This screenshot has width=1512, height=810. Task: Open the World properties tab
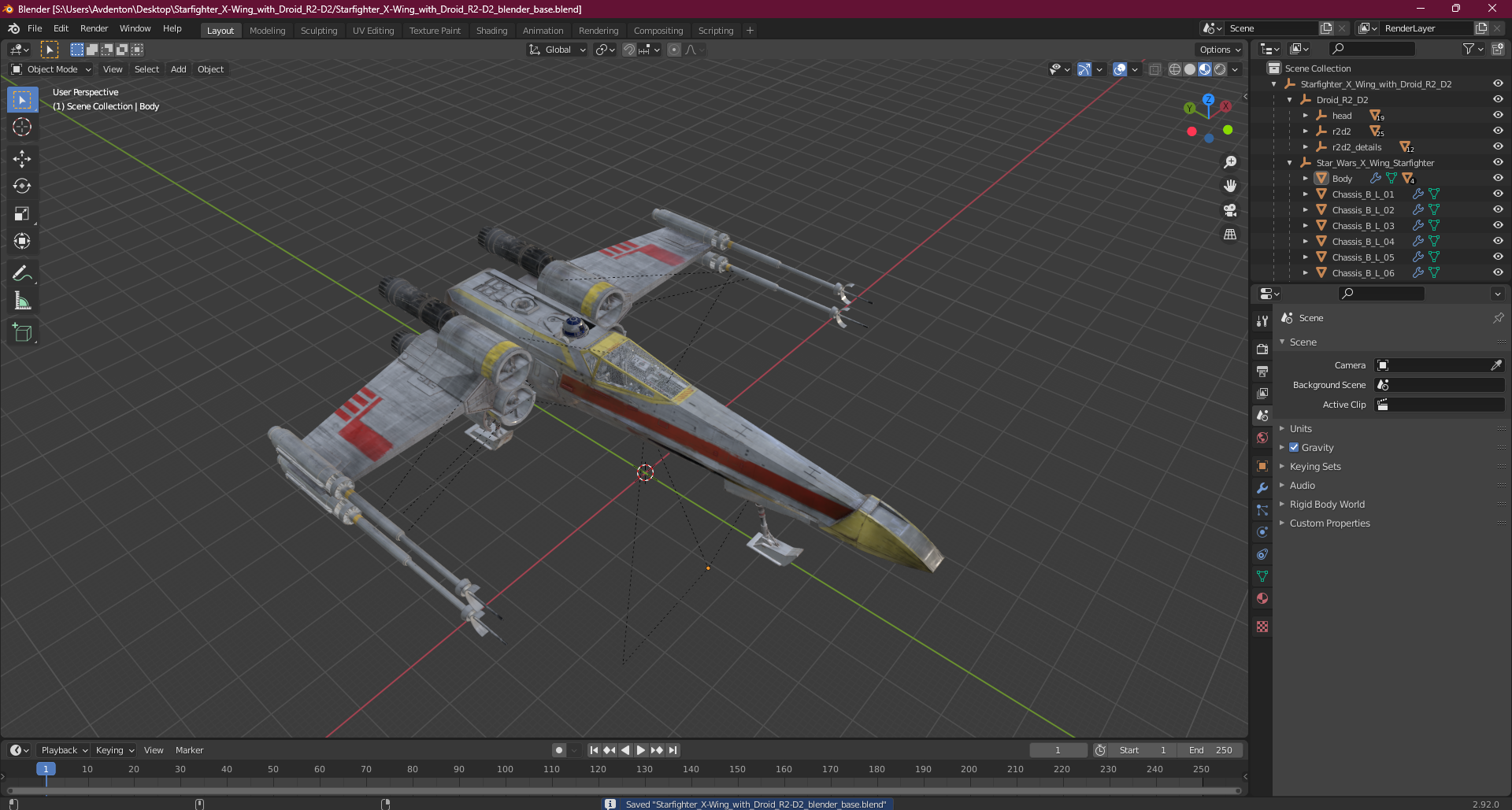(x=1262, y=438)
